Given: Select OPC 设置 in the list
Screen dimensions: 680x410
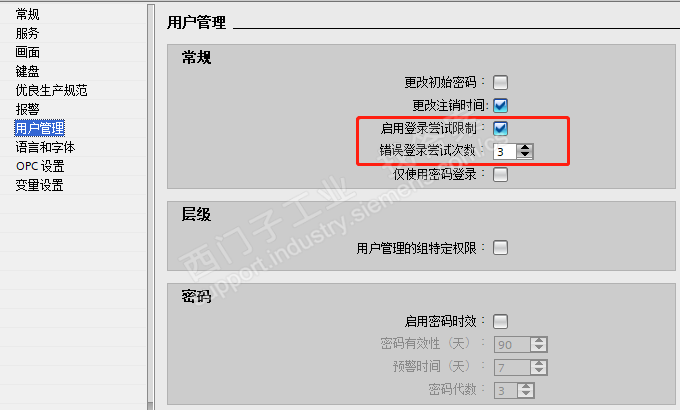Looking at the screenshot, I should click(40, 166).
